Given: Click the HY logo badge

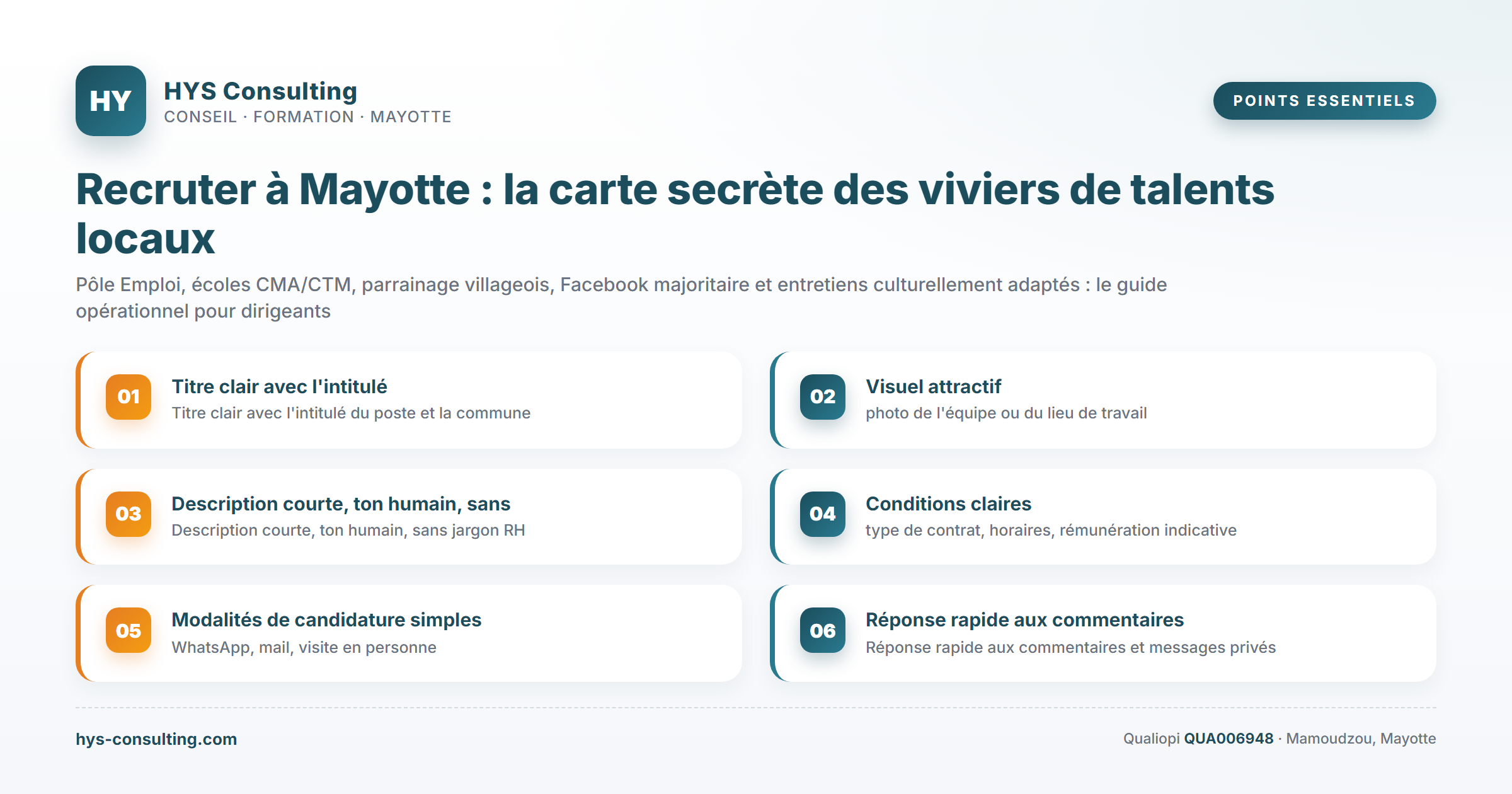Looking at the screenshot, I should 111,101.
